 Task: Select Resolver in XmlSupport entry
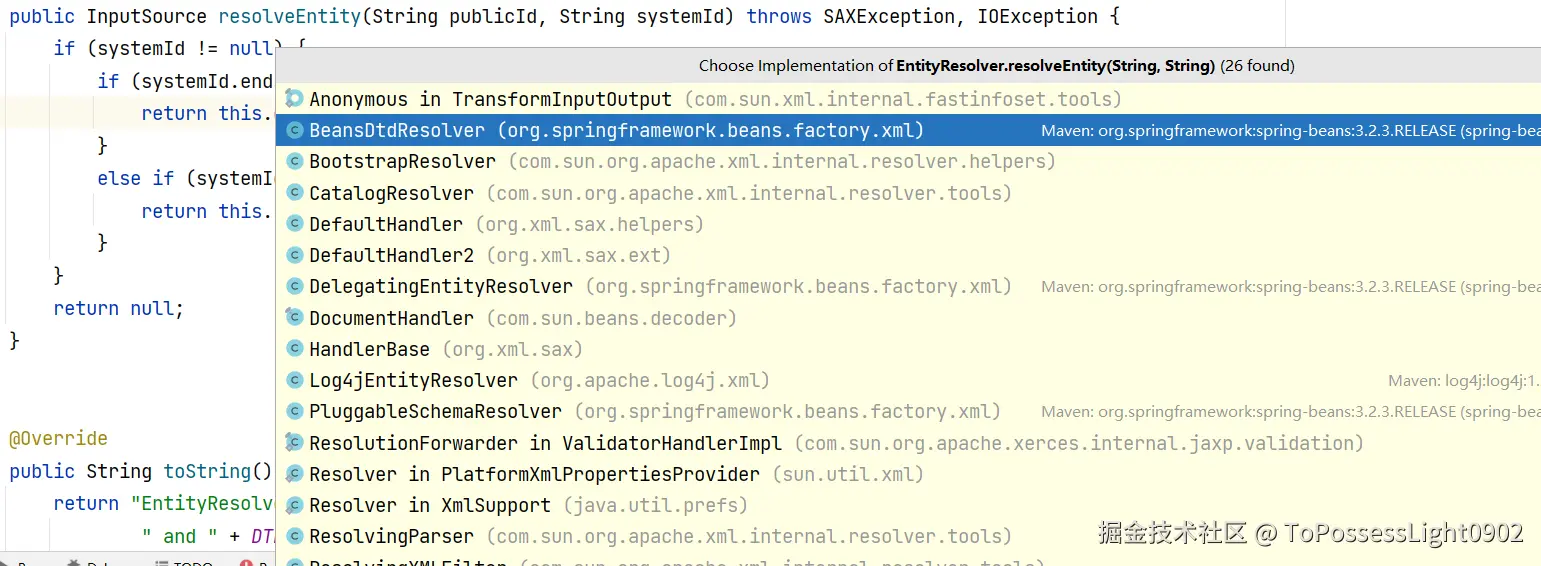(430, 505)
